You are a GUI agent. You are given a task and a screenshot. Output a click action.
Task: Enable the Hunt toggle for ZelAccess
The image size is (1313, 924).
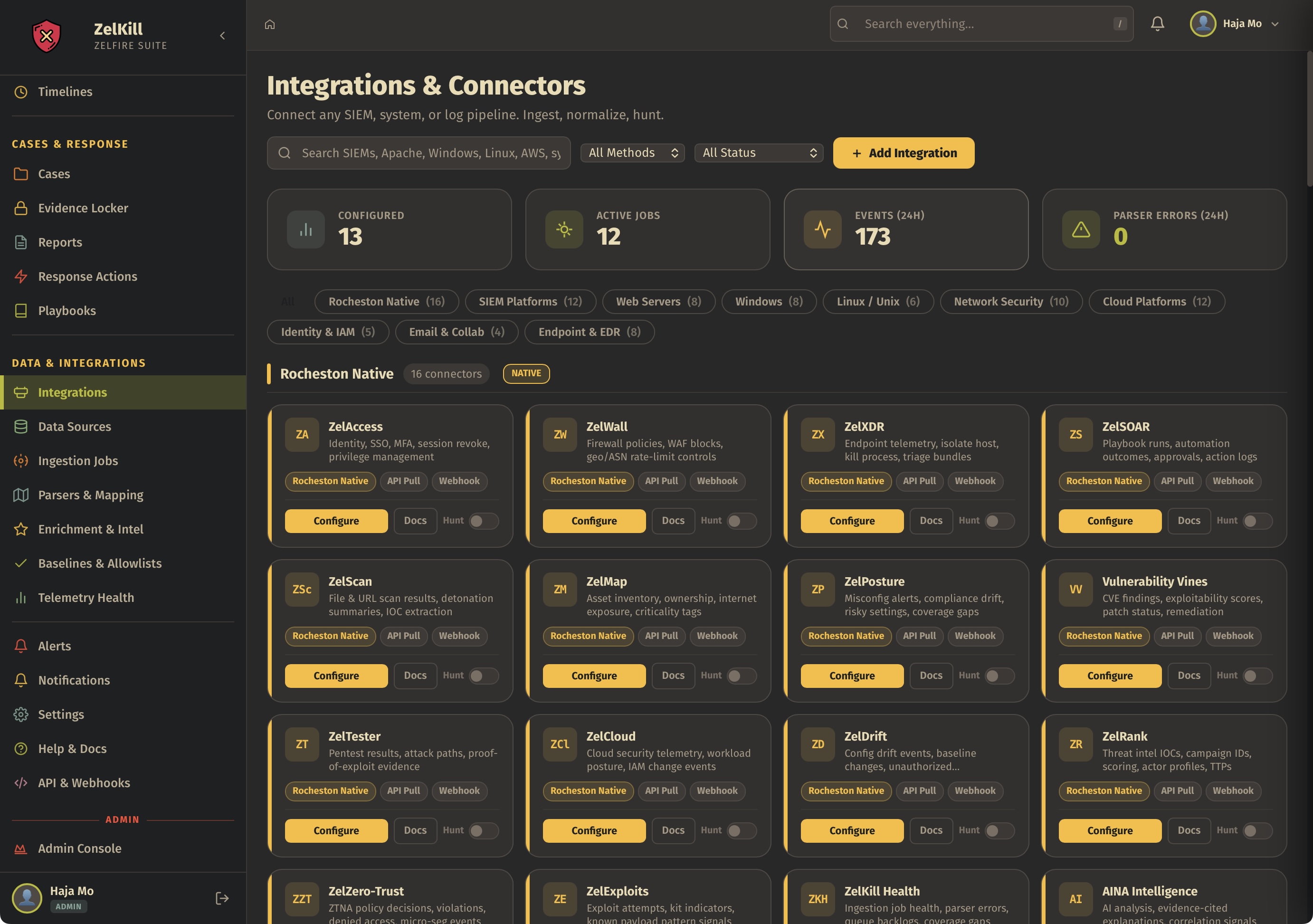pyautogui.click(x=483, y=521)
